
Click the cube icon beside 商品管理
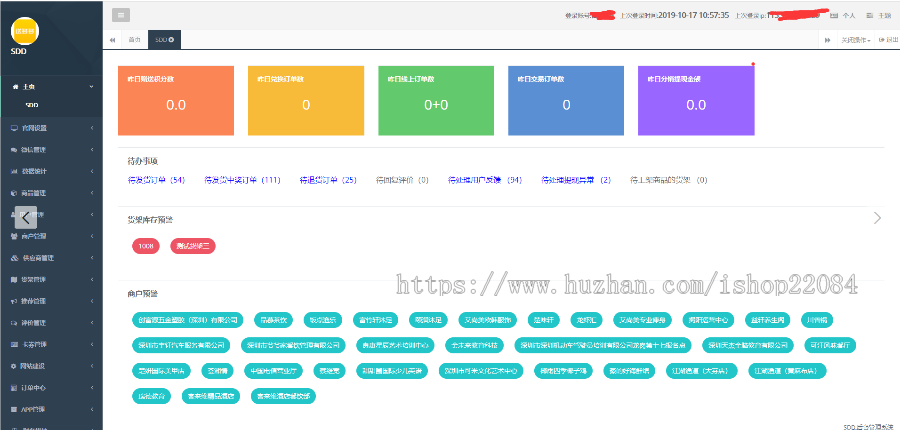[x=14, y=193]
